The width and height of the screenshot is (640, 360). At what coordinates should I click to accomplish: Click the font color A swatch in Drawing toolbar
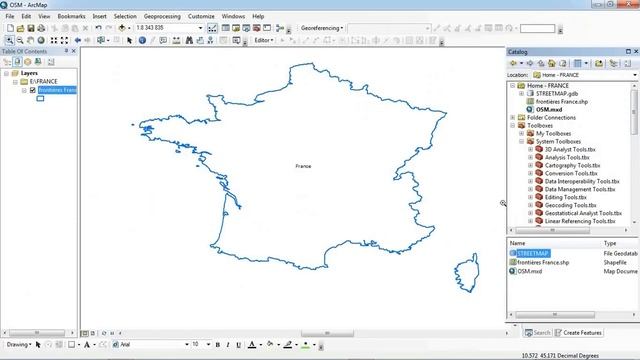point(252,345)
